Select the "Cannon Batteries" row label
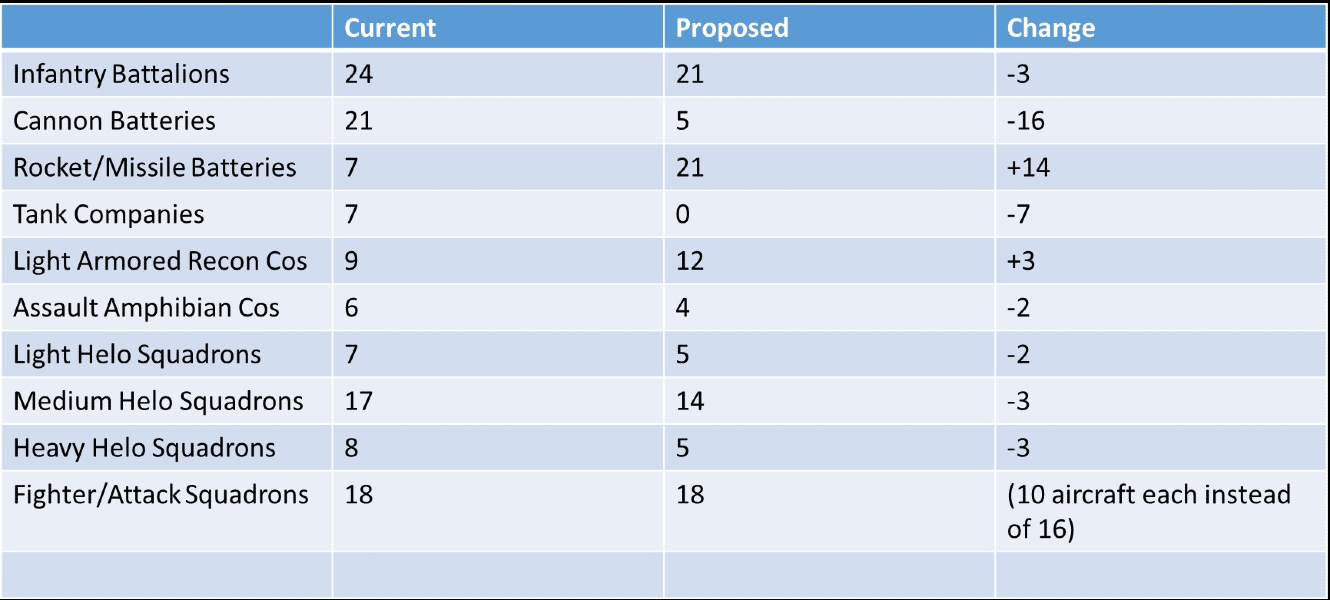The image size is (1330, 600). click(x=114, y=121)
